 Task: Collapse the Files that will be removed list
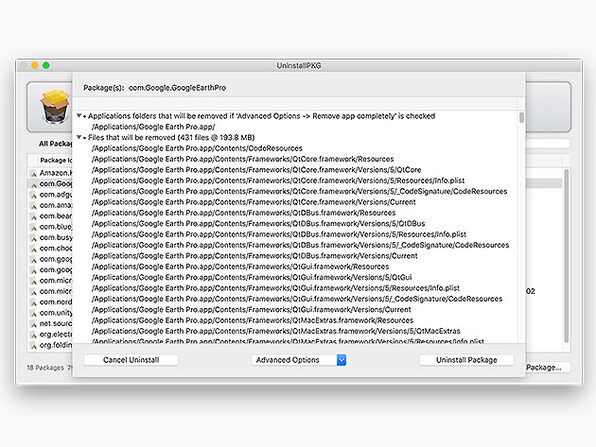point(79,137)
